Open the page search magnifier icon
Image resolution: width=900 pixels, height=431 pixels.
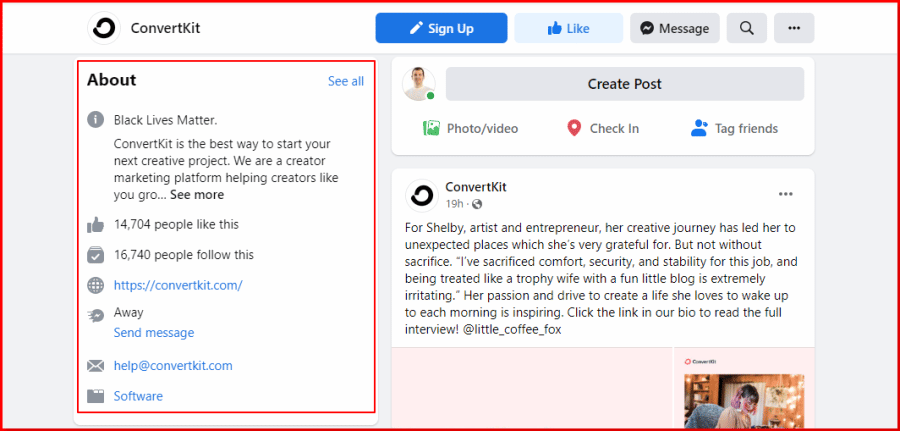[746, 28]
